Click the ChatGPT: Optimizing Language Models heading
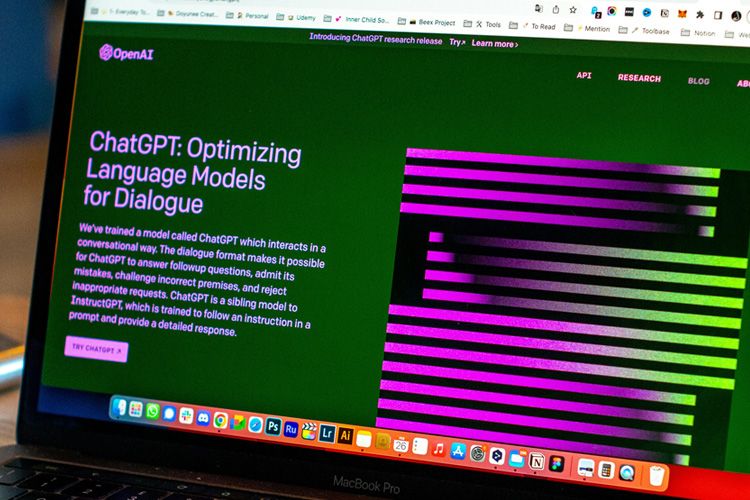Image resolution: width=750 pixels, height=500 pixels. (x=193, y=172)
